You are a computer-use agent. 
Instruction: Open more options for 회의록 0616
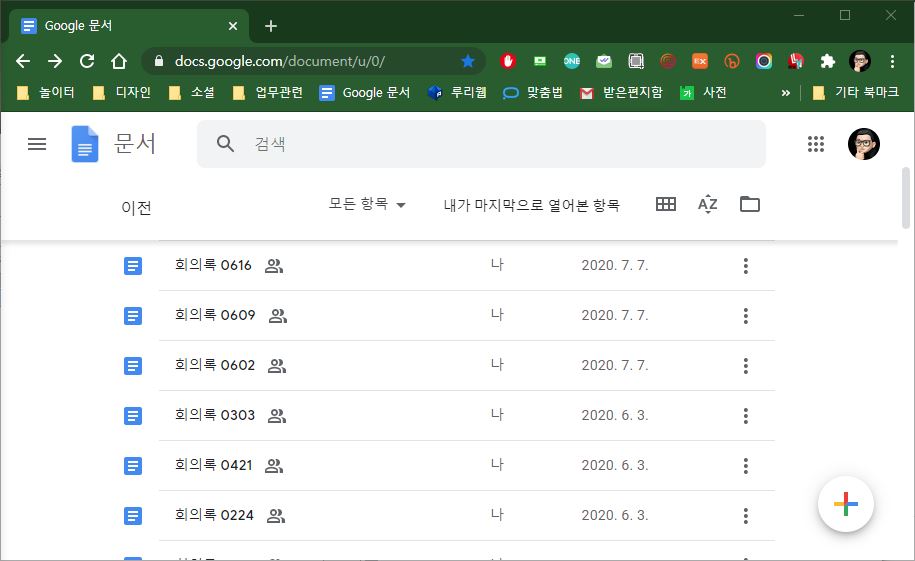click(x=746, y=266)
